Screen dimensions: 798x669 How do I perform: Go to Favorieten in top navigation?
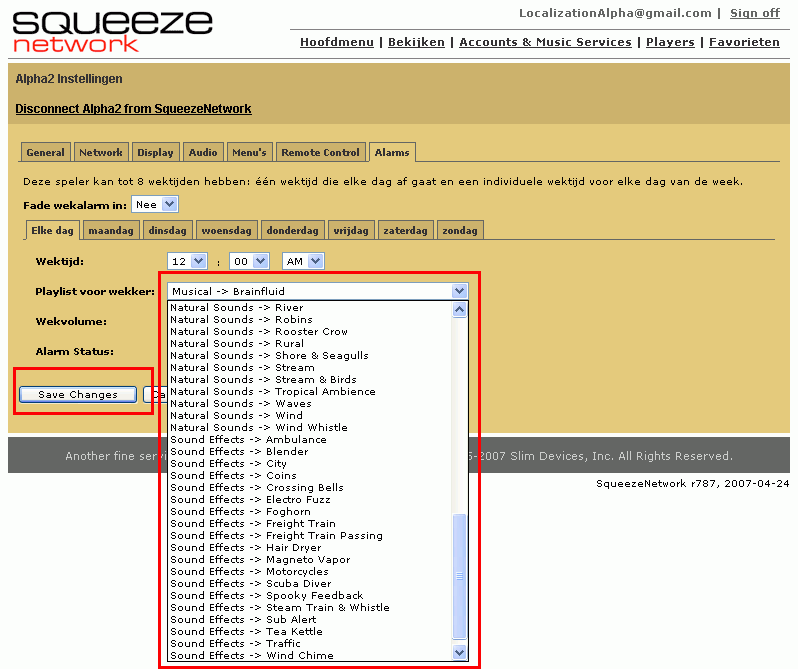(744, 42)
